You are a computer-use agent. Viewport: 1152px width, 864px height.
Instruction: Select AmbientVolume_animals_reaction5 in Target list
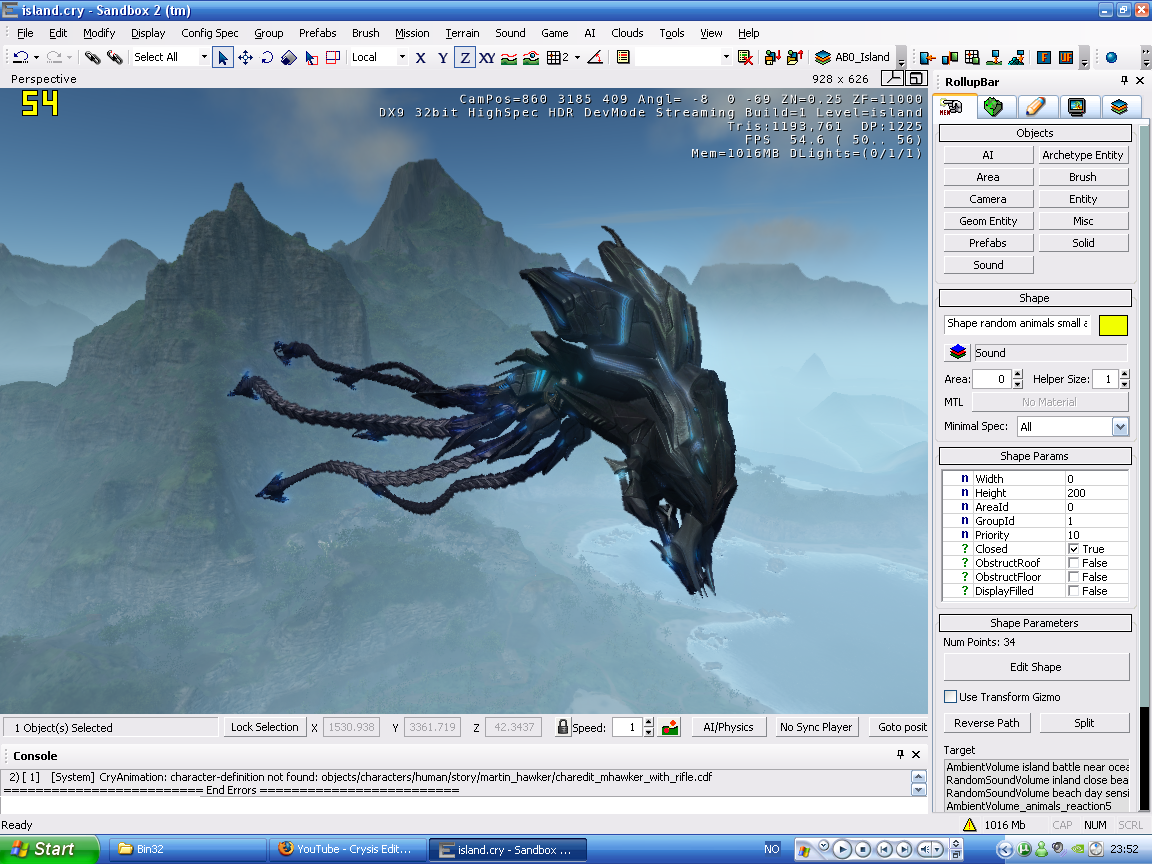pyautogui.click(x=1036, y=806)
